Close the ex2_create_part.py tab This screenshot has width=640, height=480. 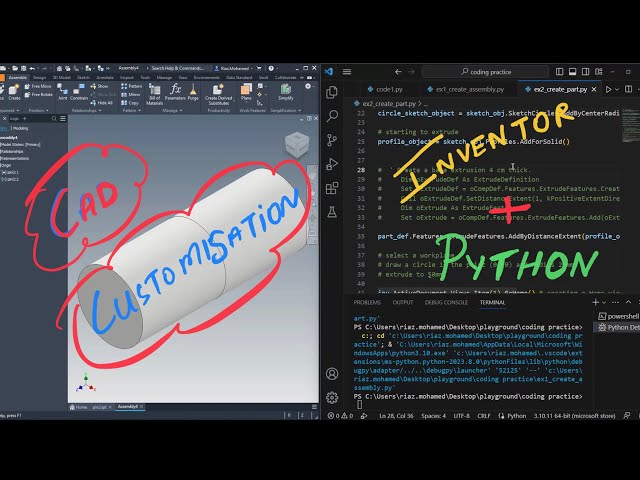coord(594,89)
